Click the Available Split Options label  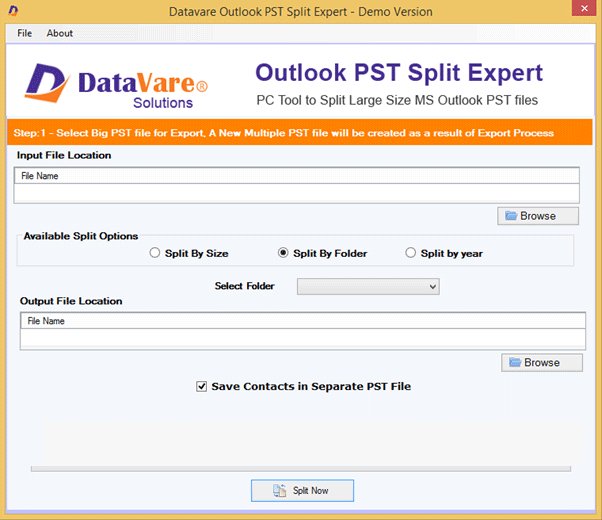[x=81, y=236]
